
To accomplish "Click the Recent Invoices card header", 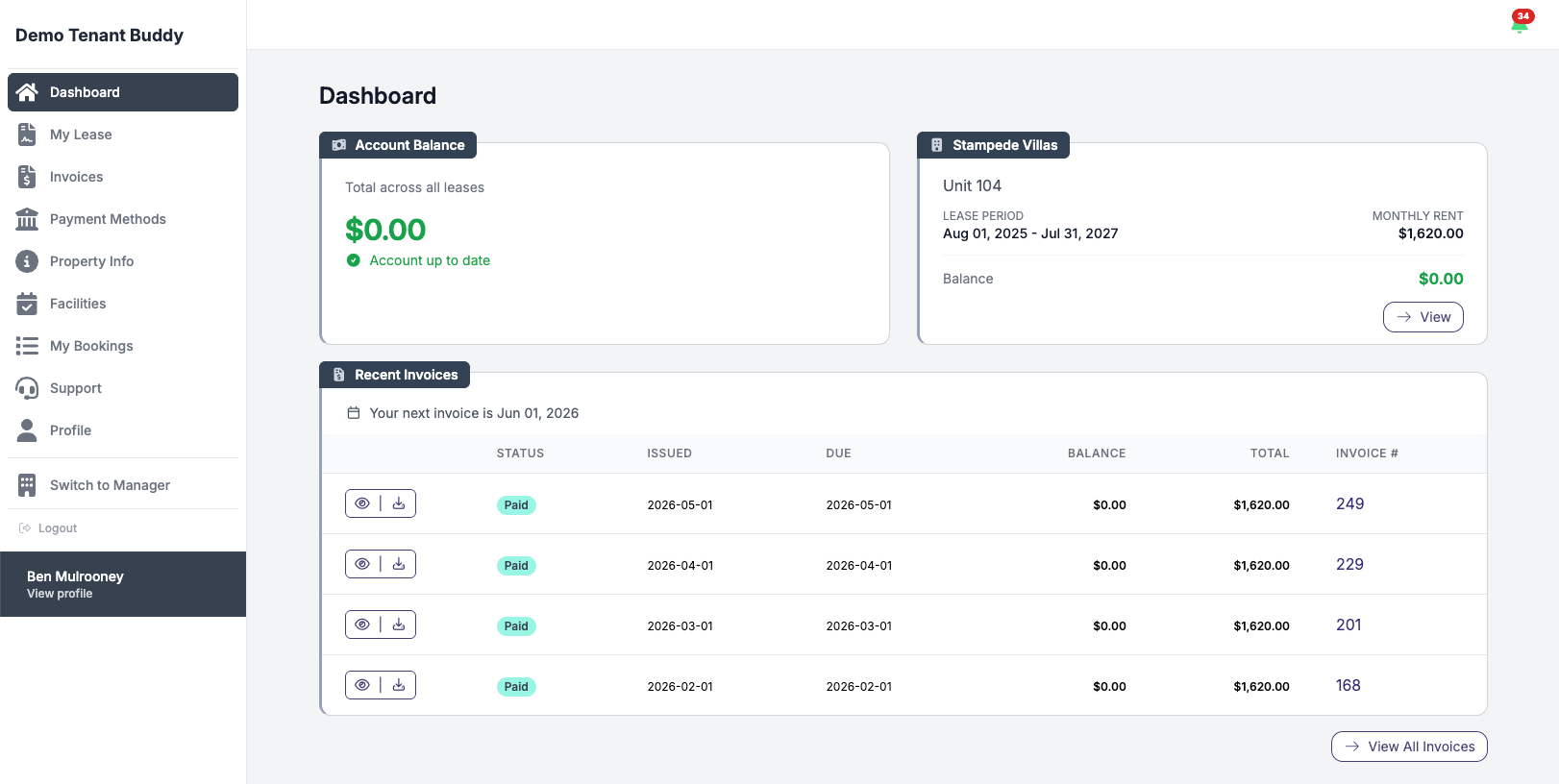I will (394, 375).
